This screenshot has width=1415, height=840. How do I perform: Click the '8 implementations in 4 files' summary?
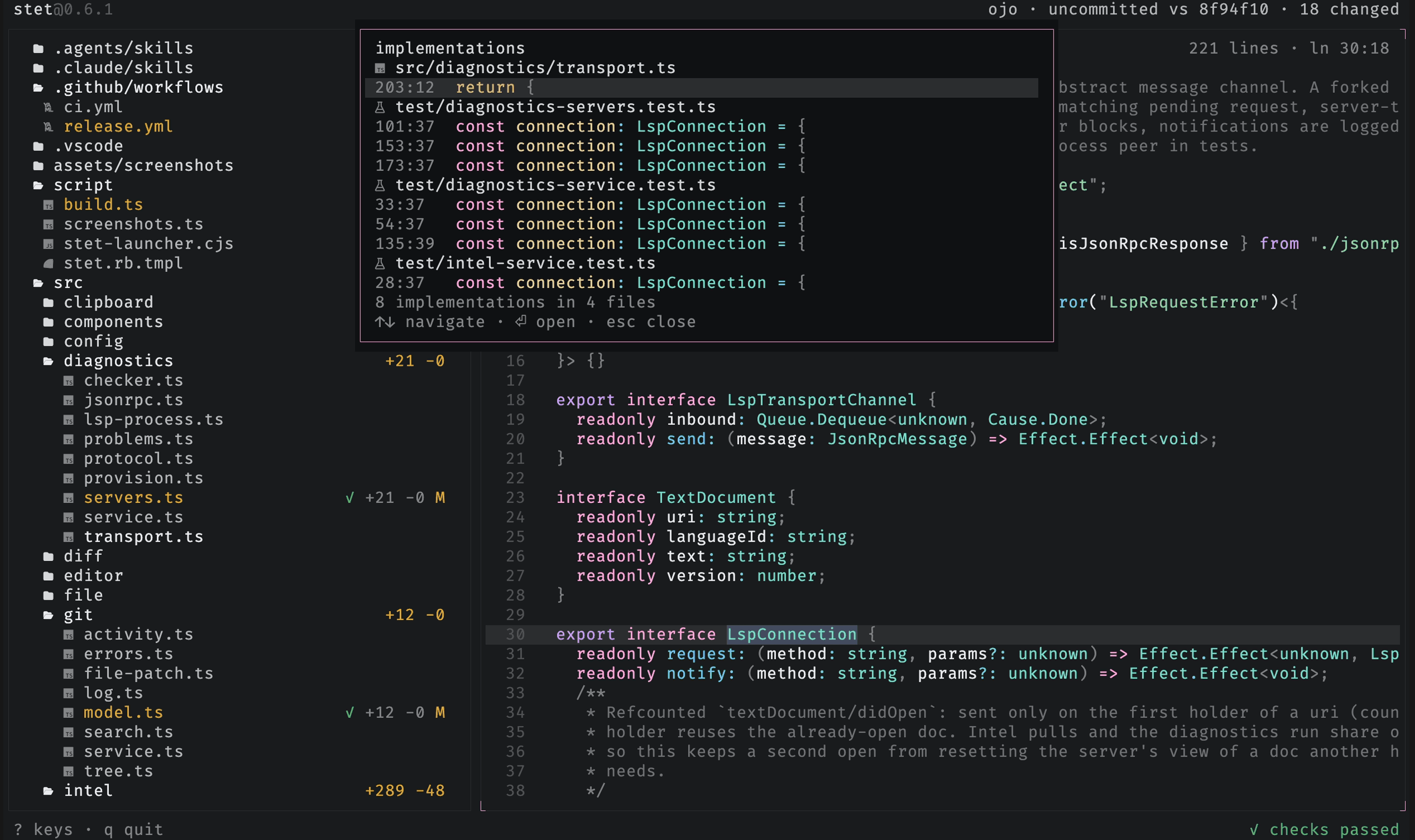coord(515,303)
